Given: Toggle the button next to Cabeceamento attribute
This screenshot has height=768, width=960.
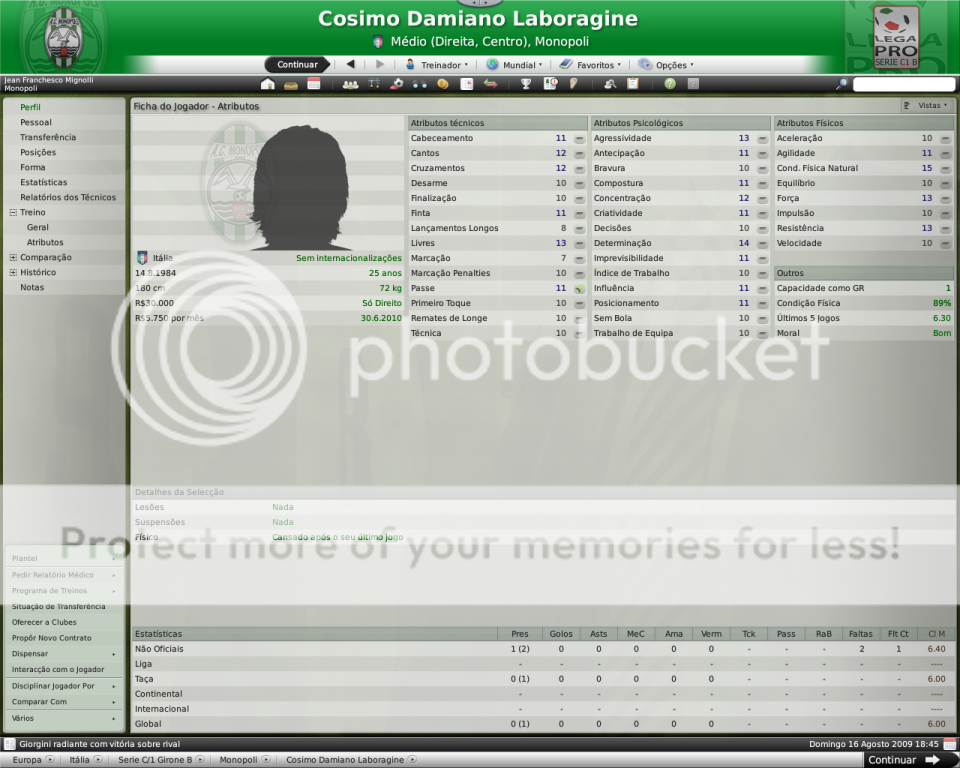Looking at the screenshot, I should (x=579, y=139).
